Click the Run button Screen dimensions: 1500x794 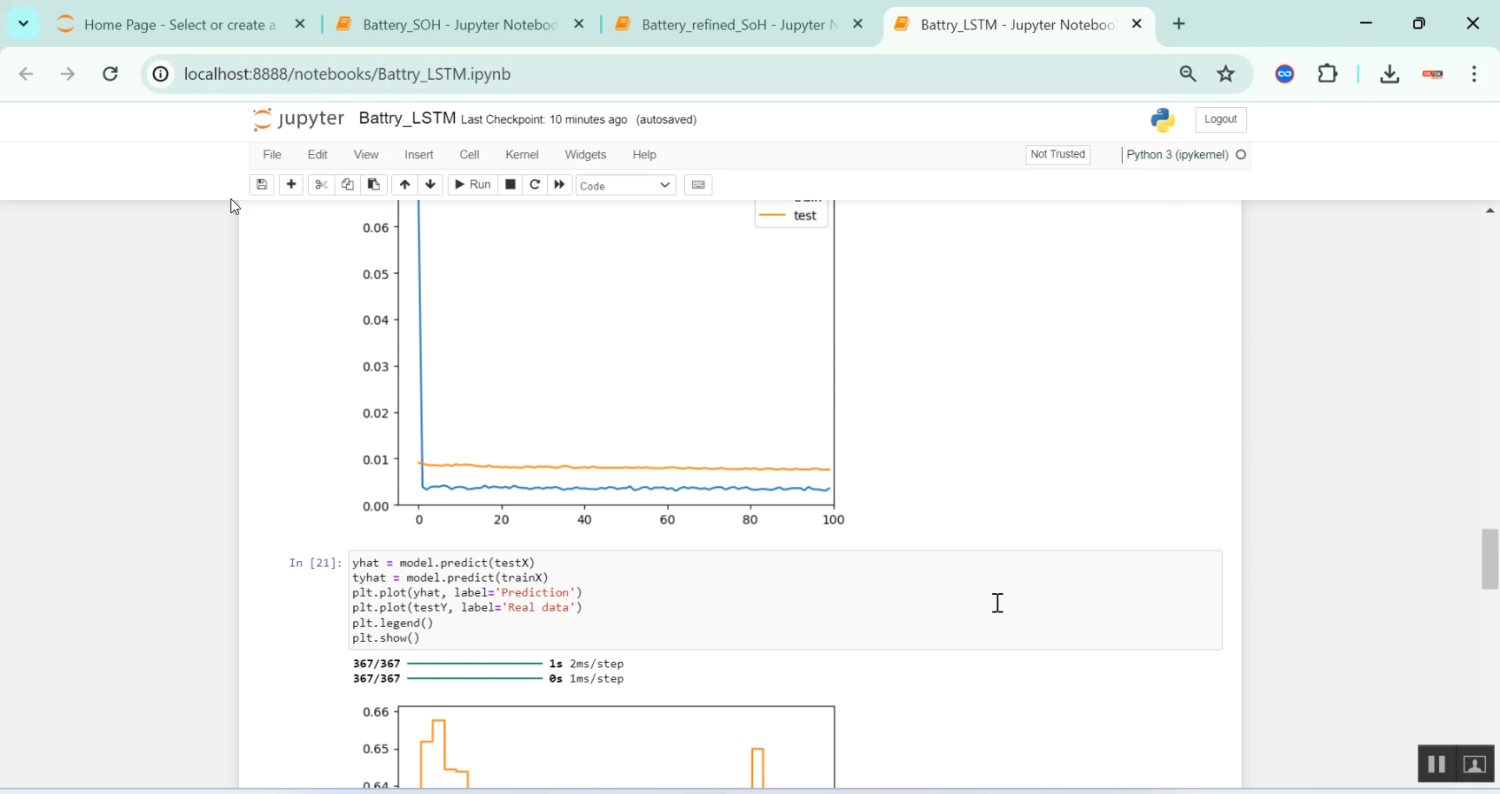pyautogui.click(x=472, y=185)
